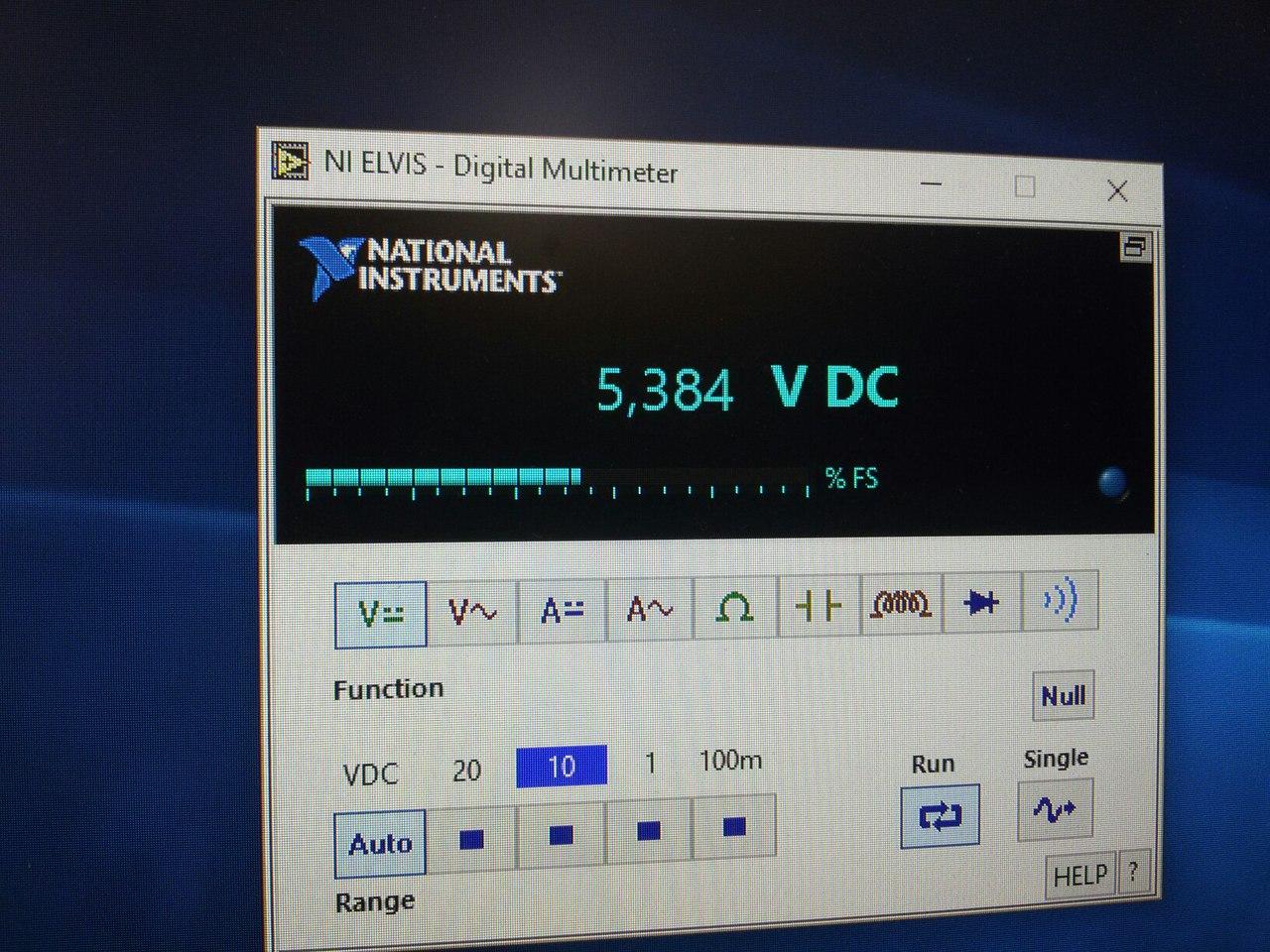This screenshot has width=1270, height=952.
Task: Click the question mark context help button
Action: pyautogui.click(x=1132, y=873)
